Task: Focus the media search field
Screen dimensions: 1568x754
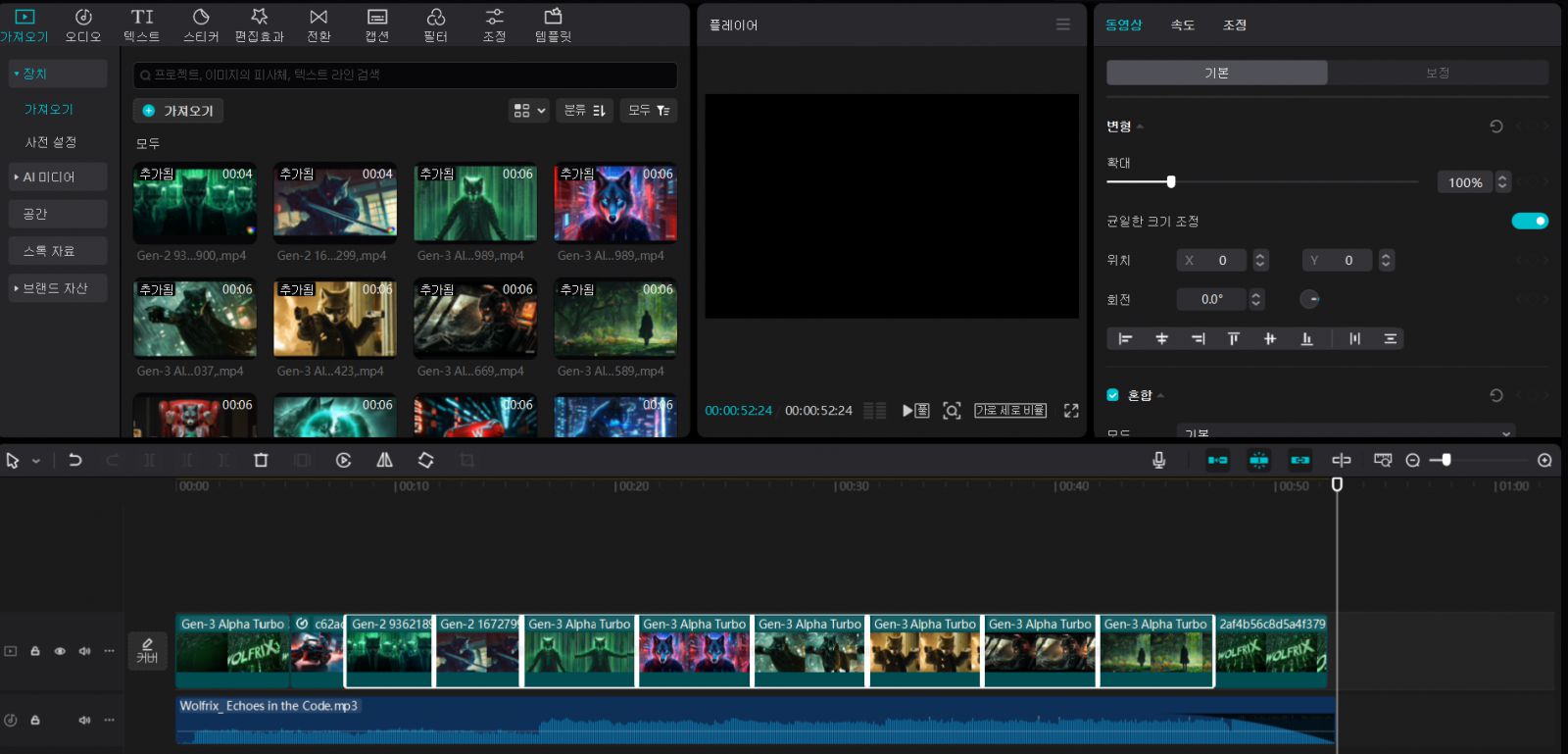Action: (406, 75)
